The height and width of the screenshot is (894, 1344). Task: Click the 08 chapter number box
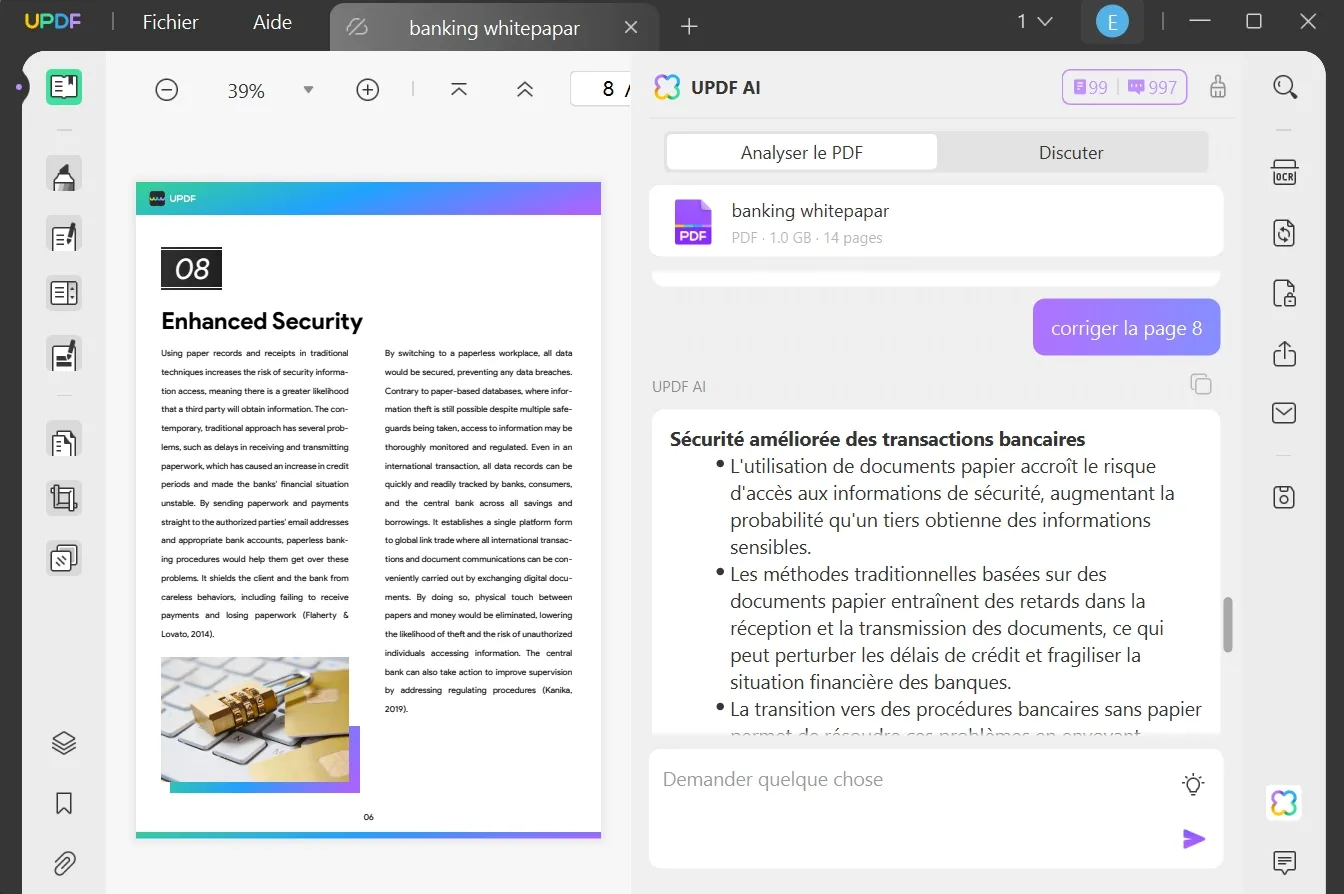191,268
